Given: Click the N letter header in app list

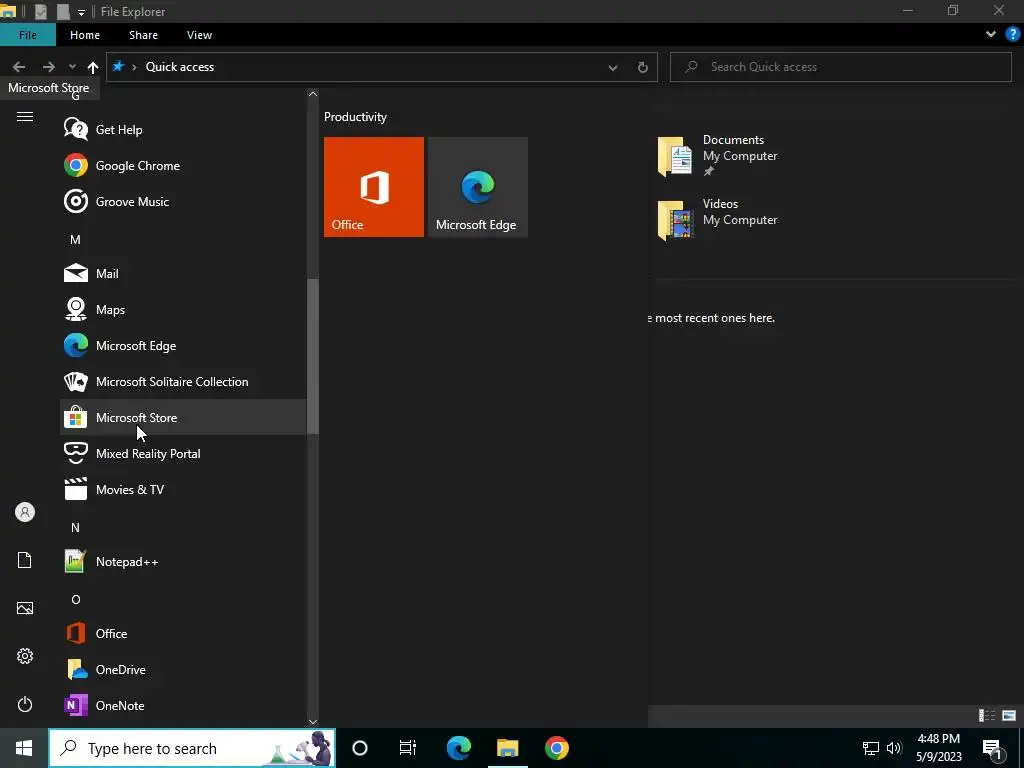Looking at the screenshot, I should coord(75,528).
